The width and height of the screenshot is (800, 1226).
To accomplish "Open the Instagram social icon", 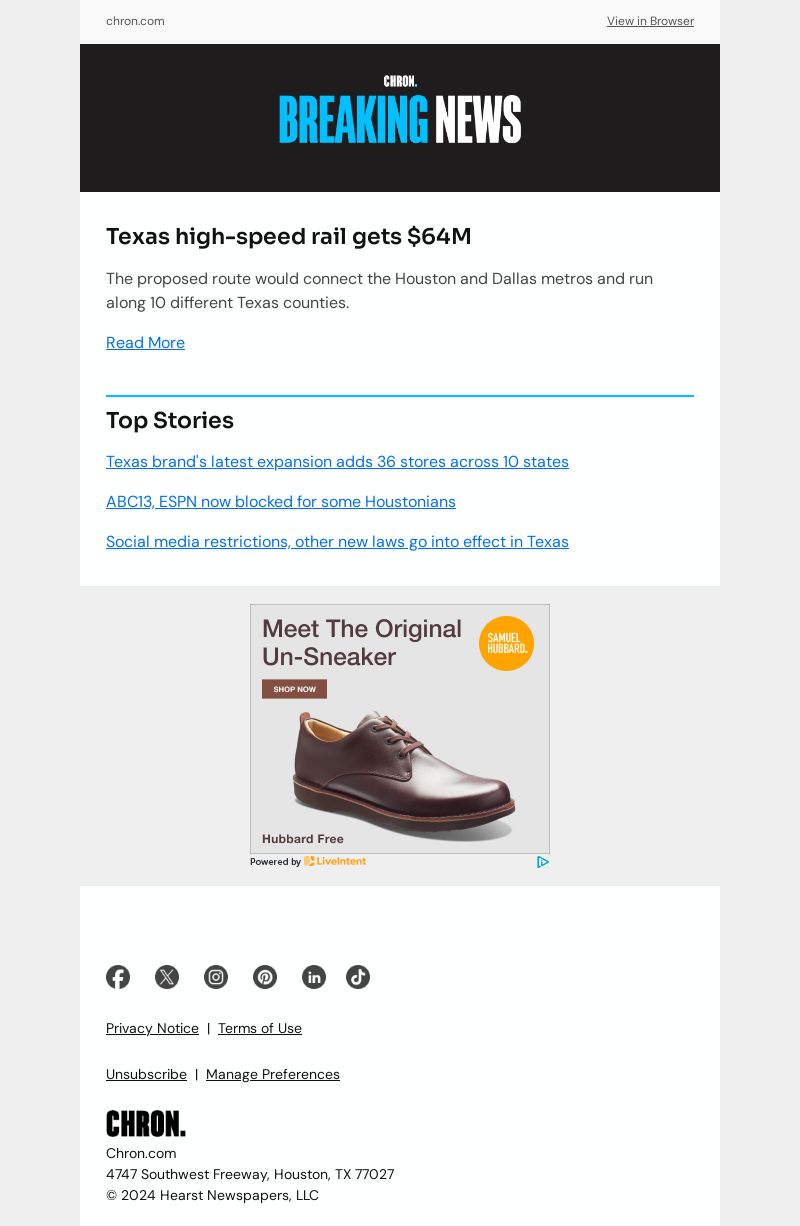I will [x=216, y=977].
